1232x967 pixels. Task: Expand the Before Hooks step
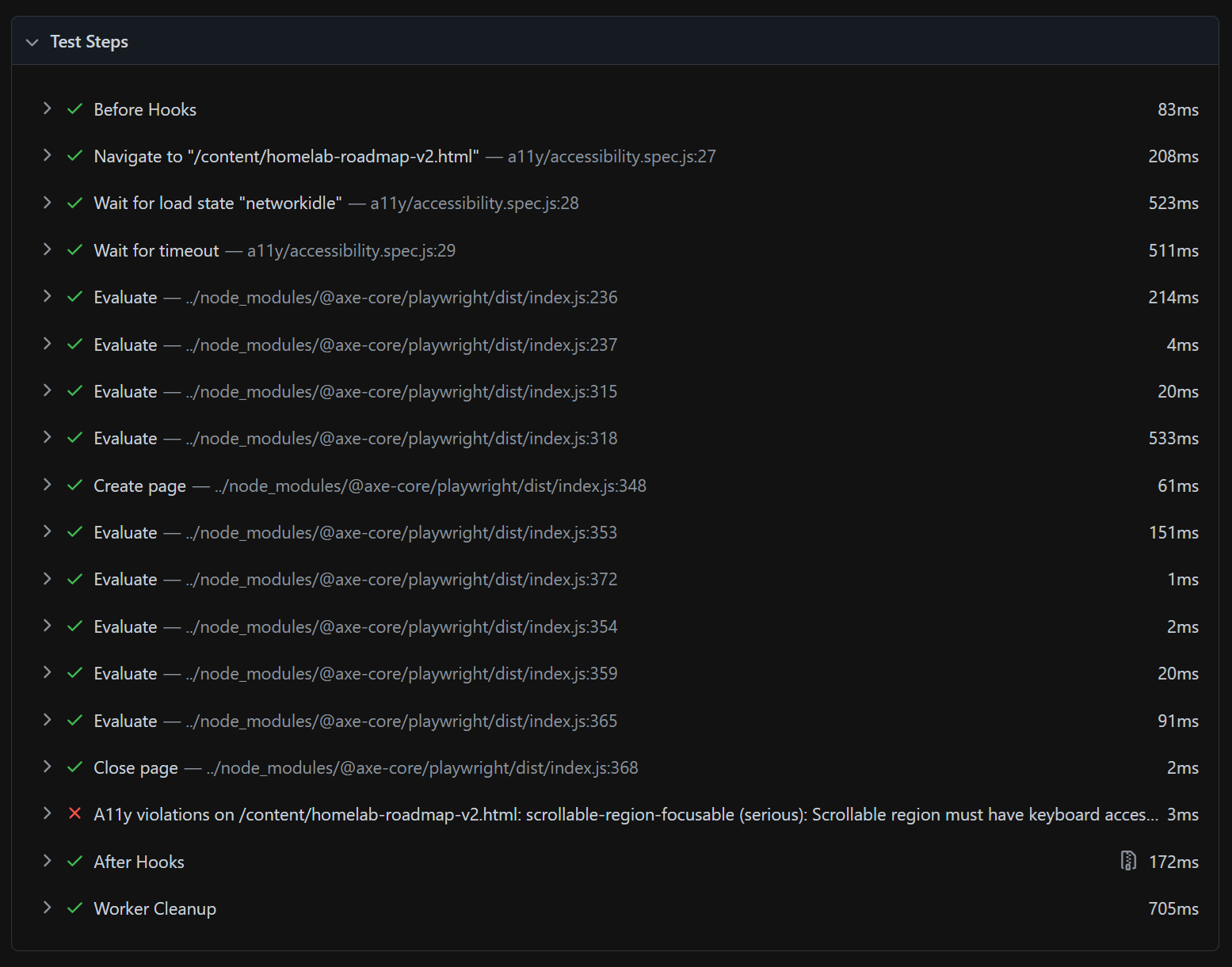47,109
